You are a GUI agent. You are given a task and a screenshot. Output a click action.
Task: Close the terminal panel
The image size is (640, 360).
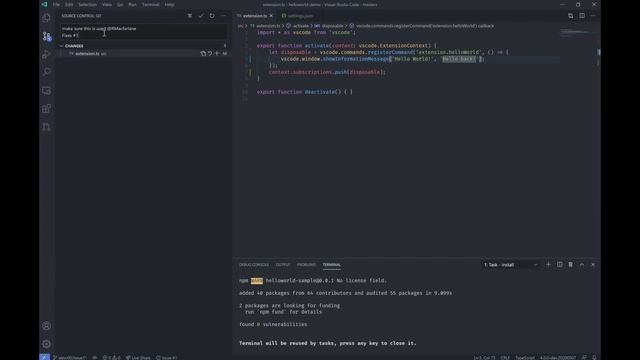(593, 264)
